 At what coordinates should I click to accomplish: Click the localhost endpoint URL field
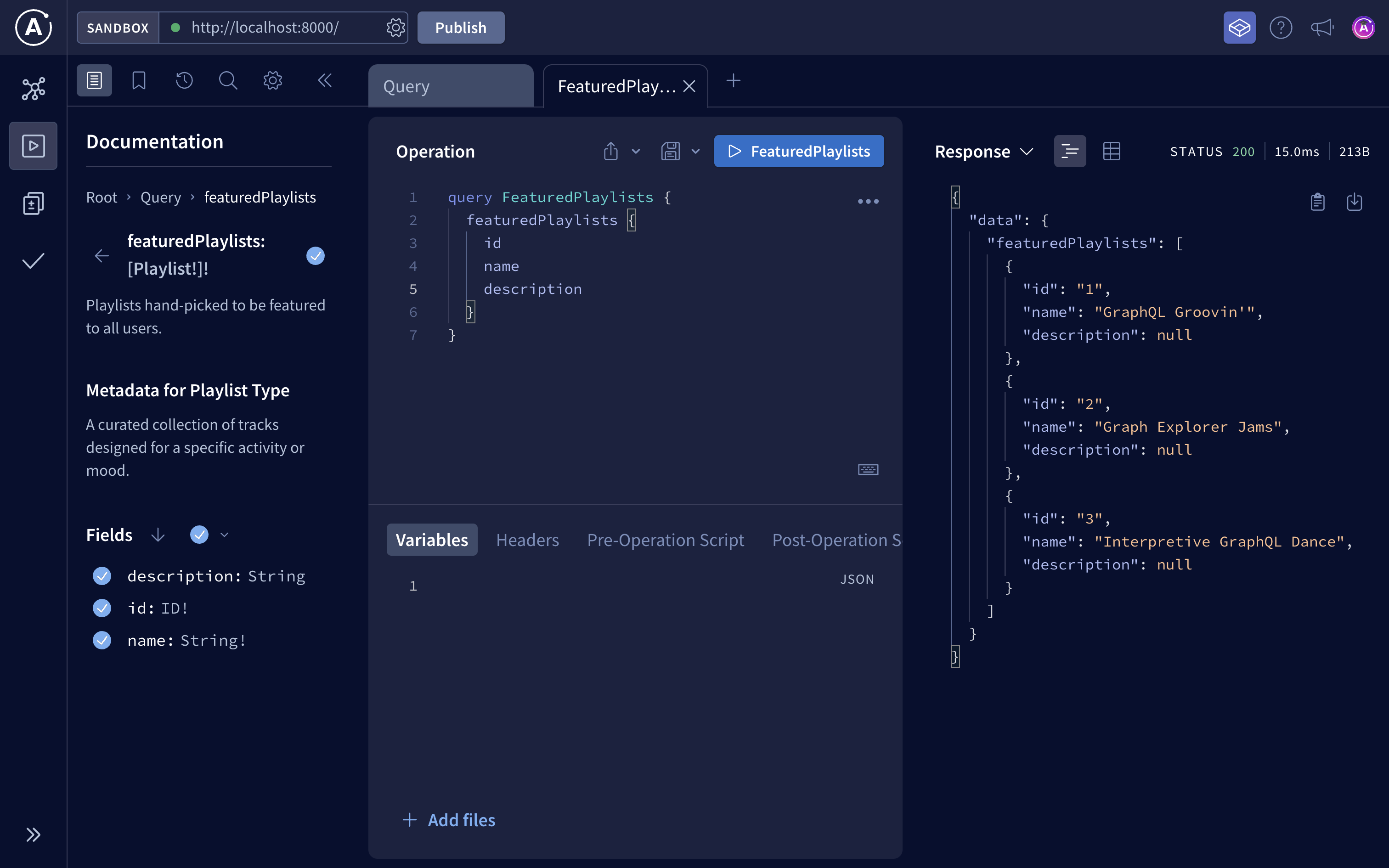[264, 27]
